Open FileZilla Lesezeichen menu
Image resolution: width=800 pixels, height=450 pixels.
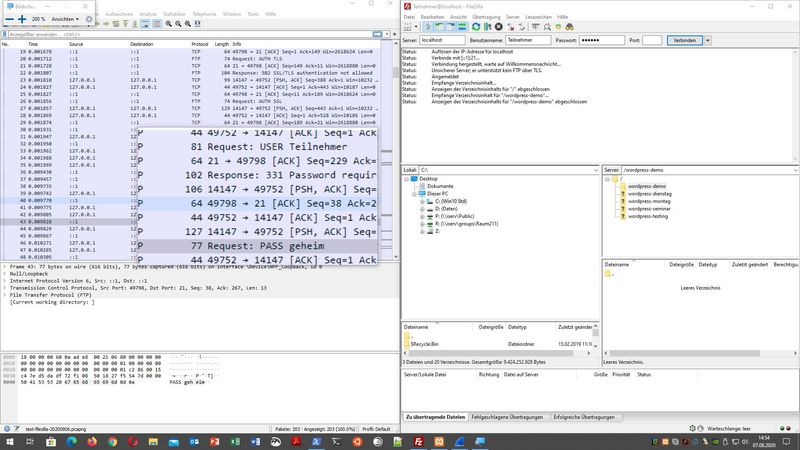point(538,17)
